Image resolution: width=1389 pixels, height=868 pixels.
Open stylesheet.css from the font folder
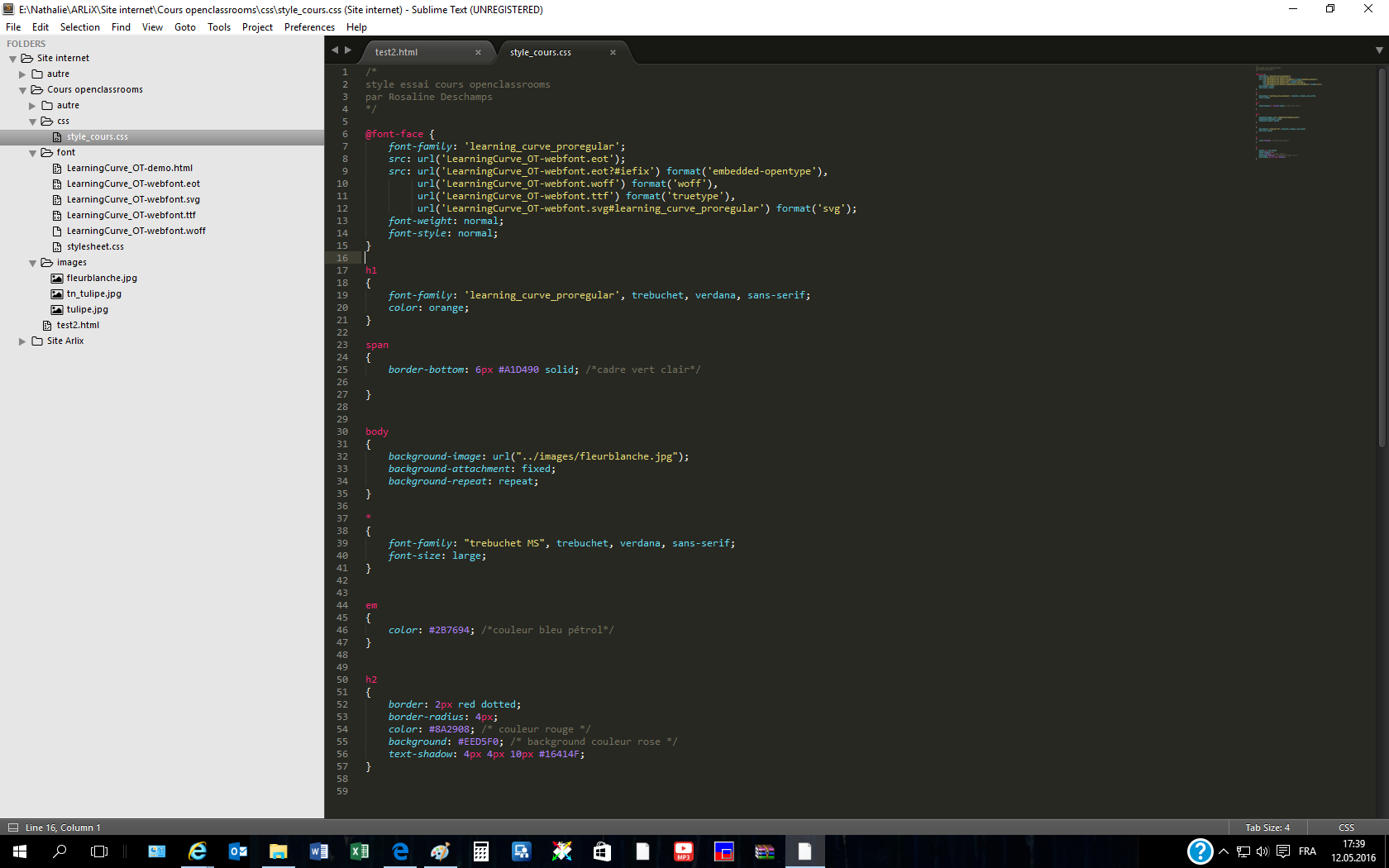[95, 247]
